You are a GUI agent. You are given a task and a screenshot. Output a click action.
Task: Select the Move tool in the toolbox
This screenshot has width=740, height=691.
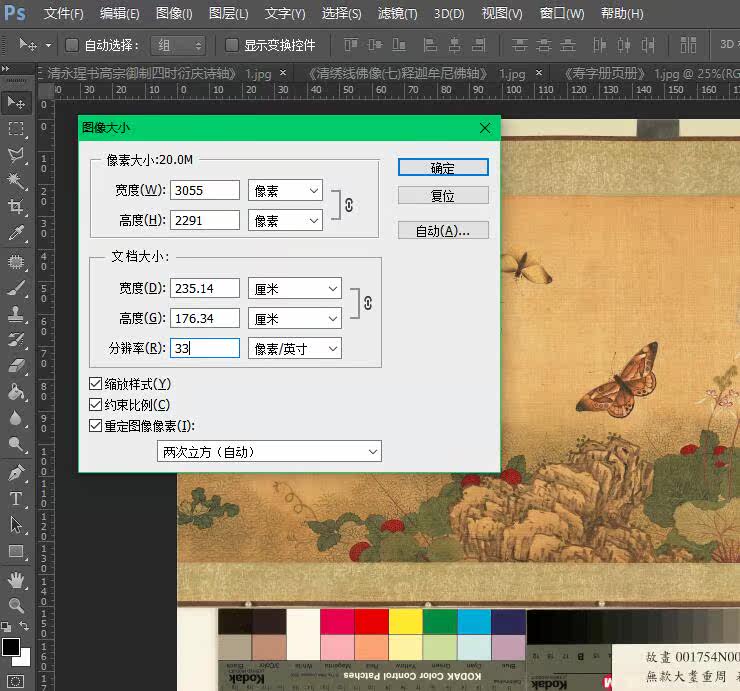tap(16, 102)
